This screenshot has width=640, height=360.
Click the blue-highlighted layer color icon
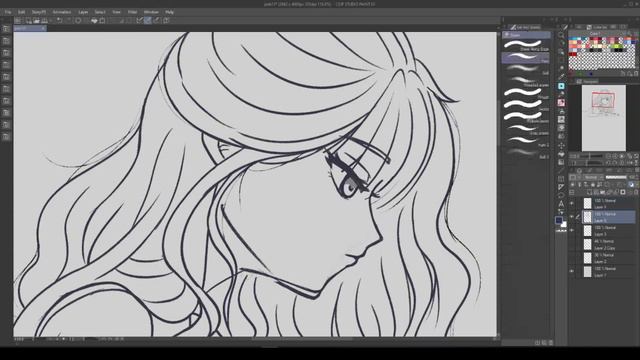631,184
